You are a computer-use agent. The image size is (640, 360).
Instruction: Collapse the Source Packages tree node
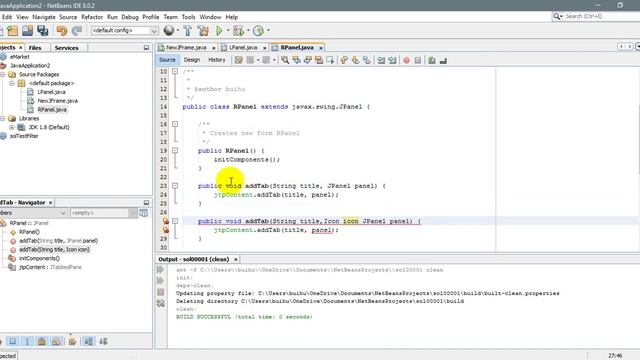[x=2, y=74]
